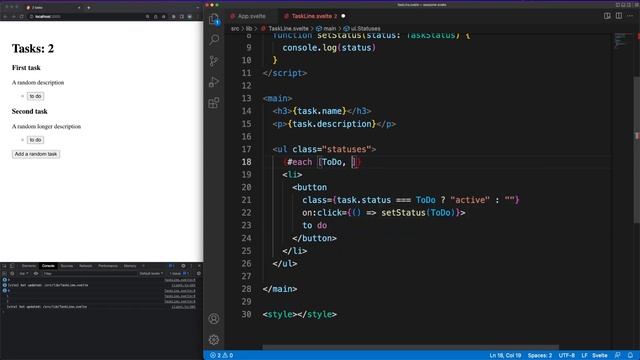Close the DevTools panel
The image size is (640, 360).
(199, 266)
